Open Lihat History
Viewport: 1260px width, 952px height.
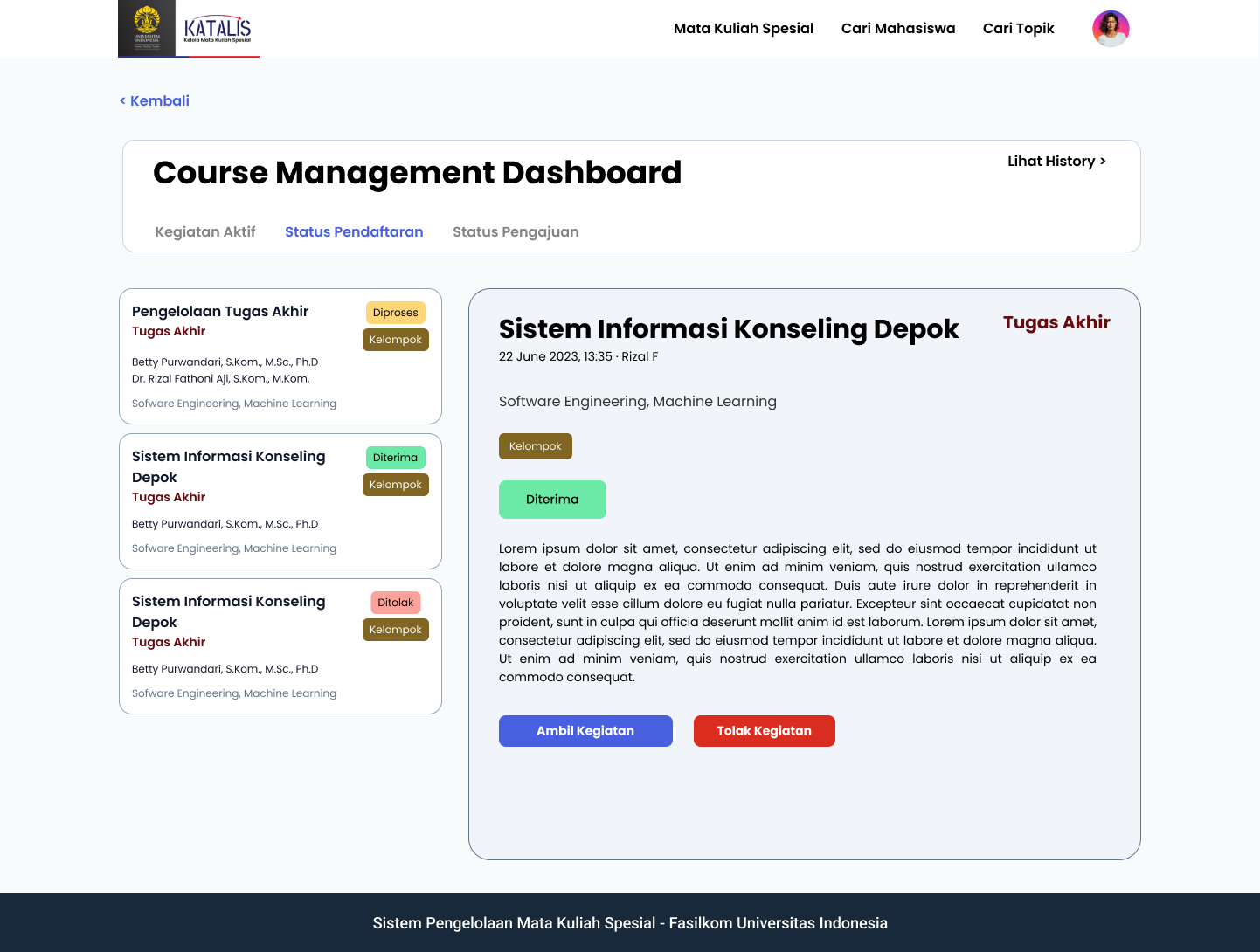coord(1056,162)
